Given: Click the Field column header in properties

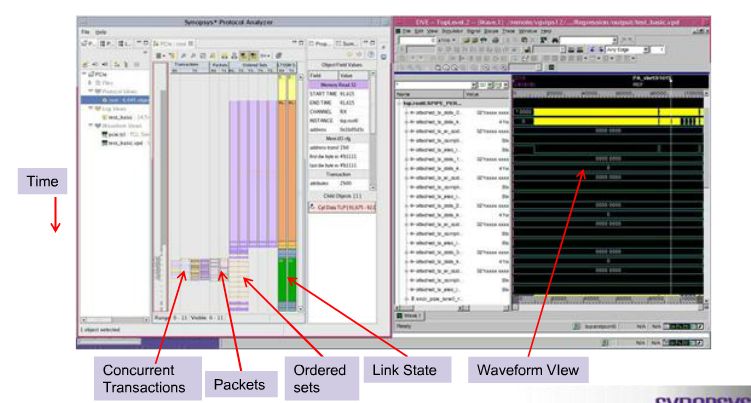Looking at the screenshot, I should click(x=323, y=76).
